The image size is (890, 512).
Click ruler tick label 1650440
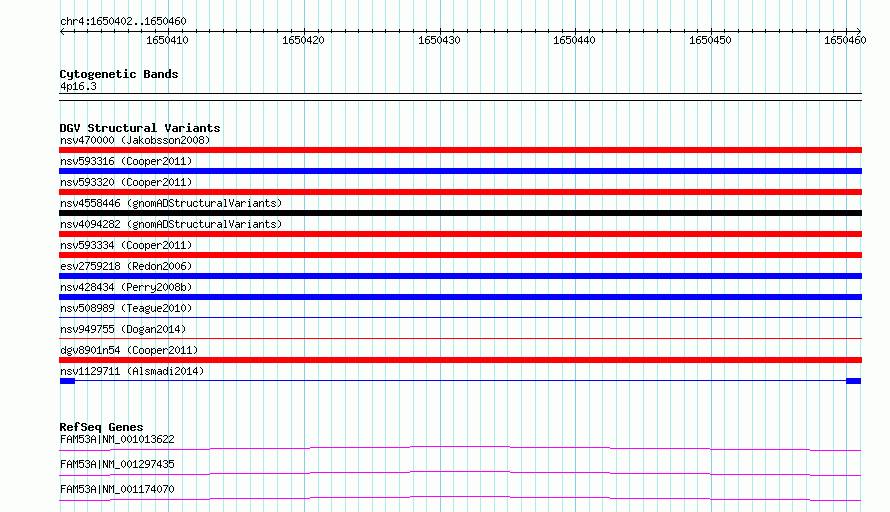pos(574,40)
